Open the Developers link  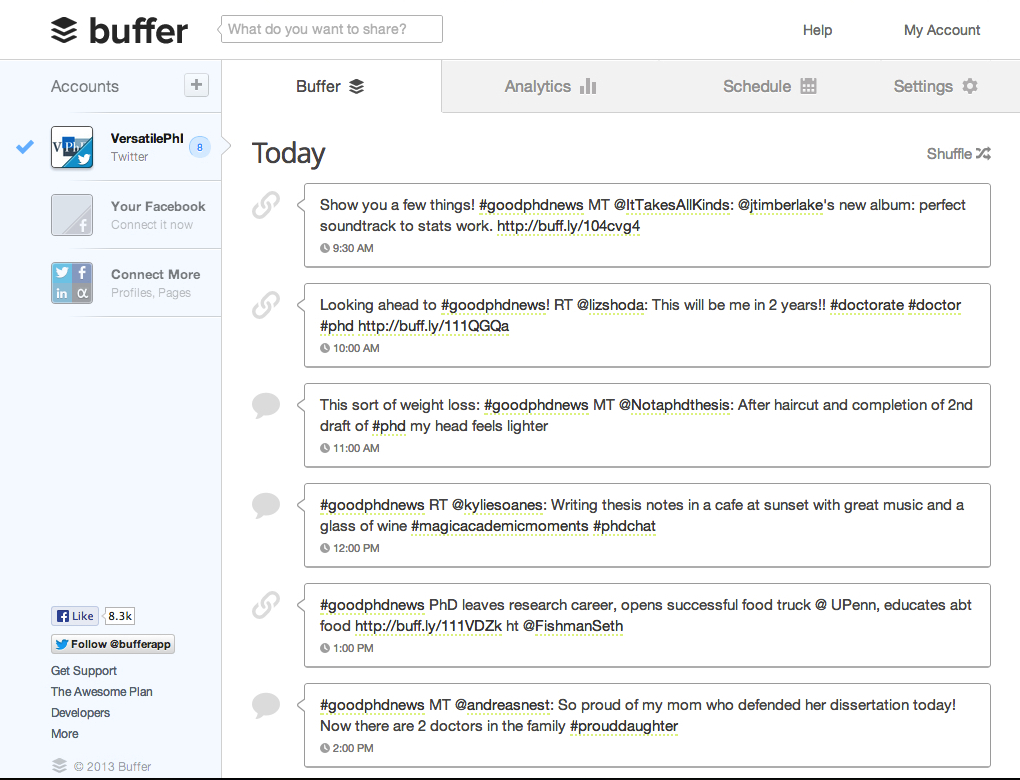pos(81,713)
